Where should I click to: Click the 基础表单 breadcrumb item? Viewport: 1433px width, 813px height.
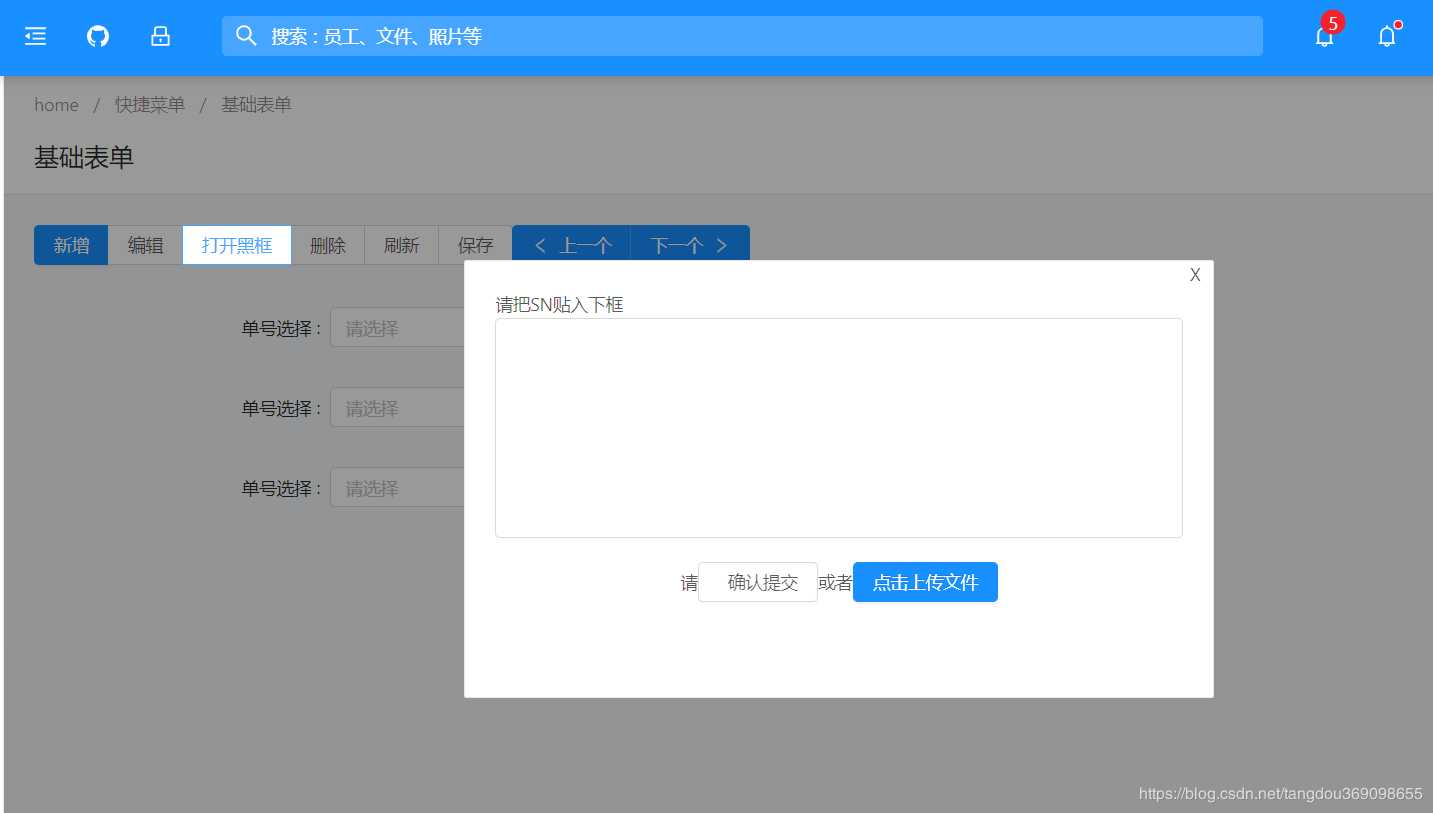click(256, 105)
